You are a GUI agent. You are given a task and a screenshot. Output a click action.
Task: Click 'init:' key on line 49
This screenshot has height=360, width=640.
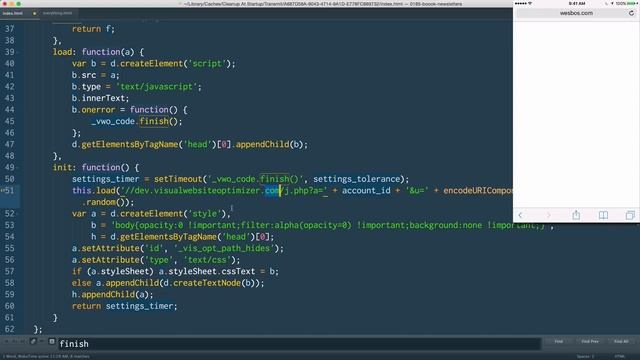[x=64, y=168]
